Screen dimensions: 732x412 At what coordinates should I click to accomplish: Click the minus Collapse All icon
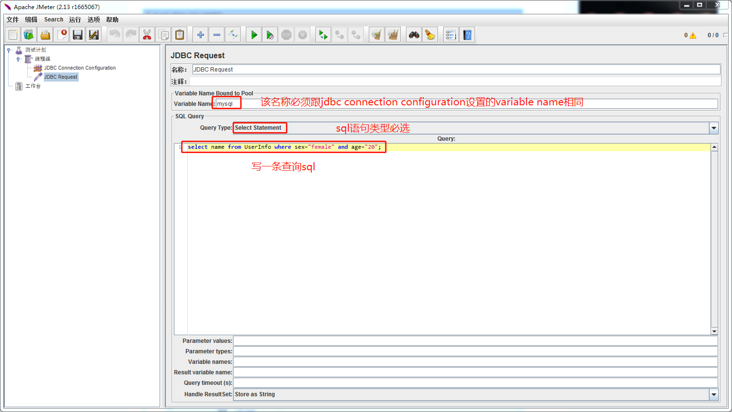(216, 35)
